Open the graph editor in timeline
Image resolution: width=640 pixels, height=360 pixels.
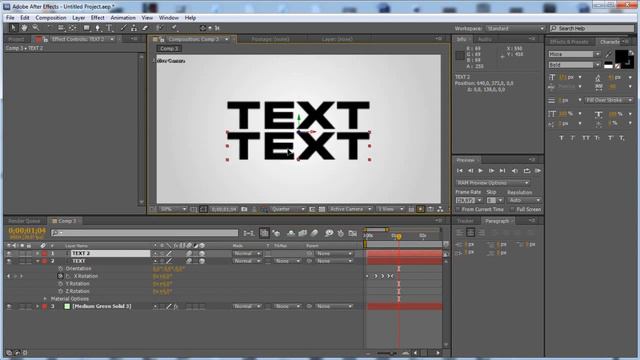click(x=353, y=233)
